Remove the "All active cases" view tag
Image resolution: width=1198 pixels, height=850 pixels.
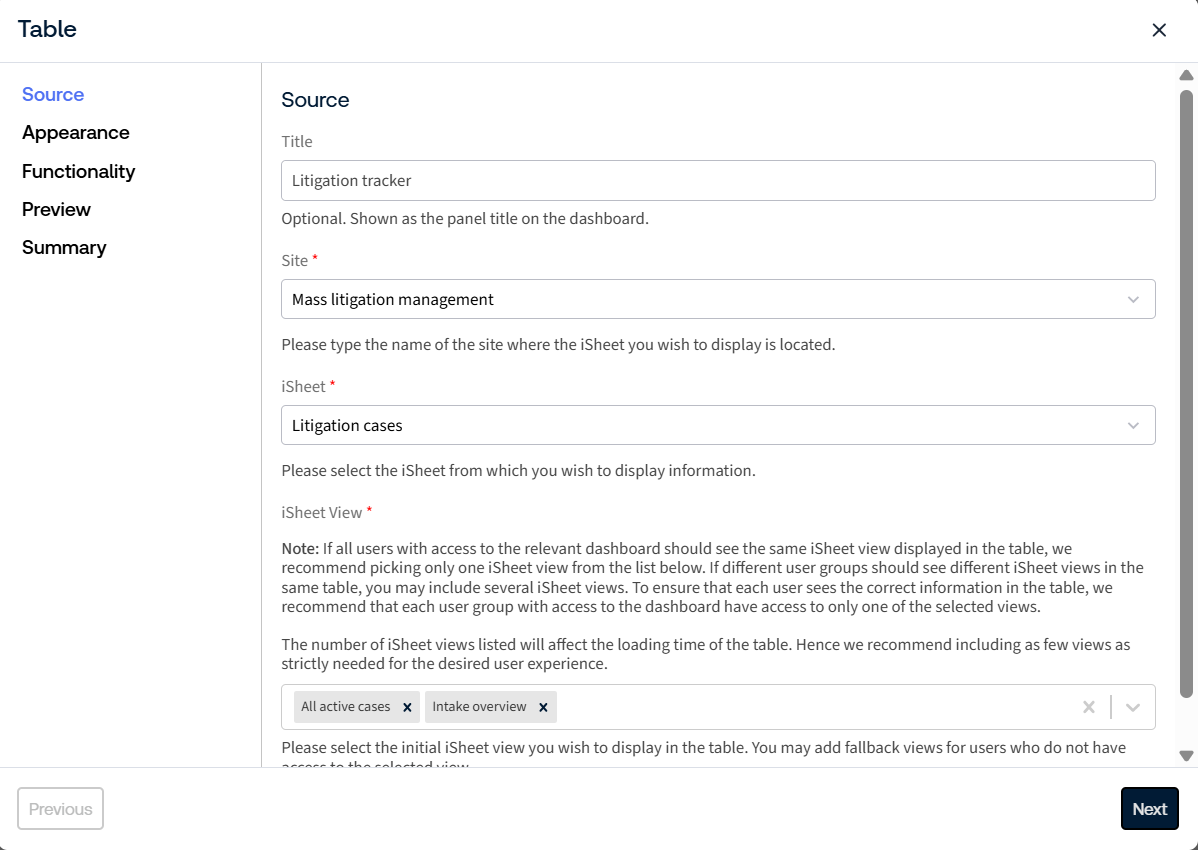pos(407,707)
